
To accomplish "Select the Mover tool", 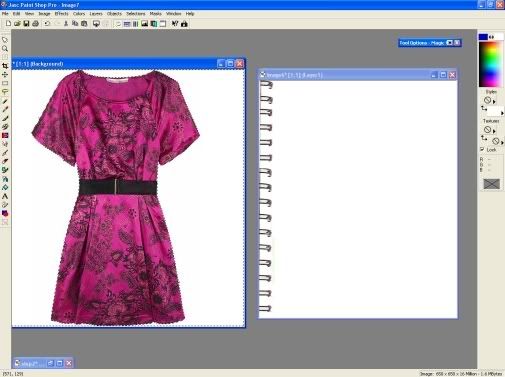I will click(x=5, y=74).
